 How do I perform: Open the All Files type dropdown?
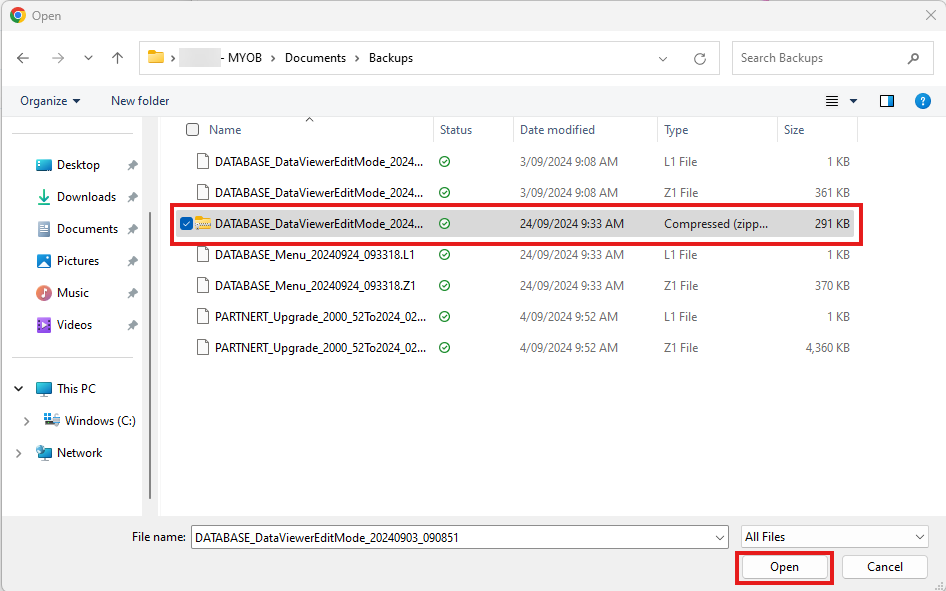834,537
